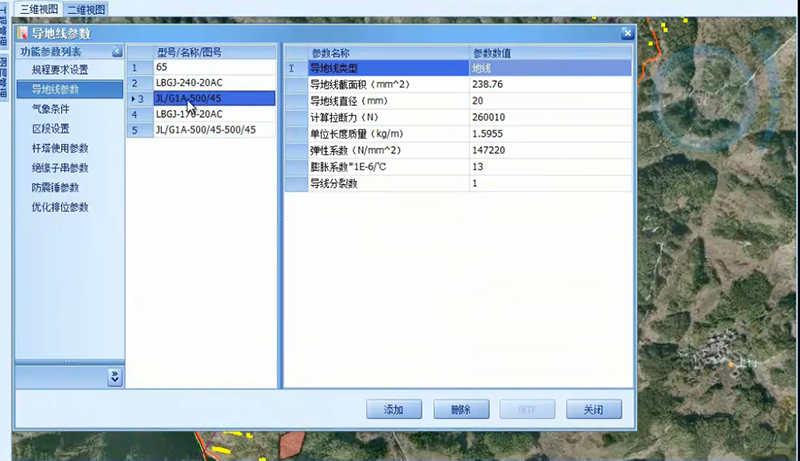Open 区段设置 in the function list
Viewport: 800px width, 461px height.
tap(51, 129)
